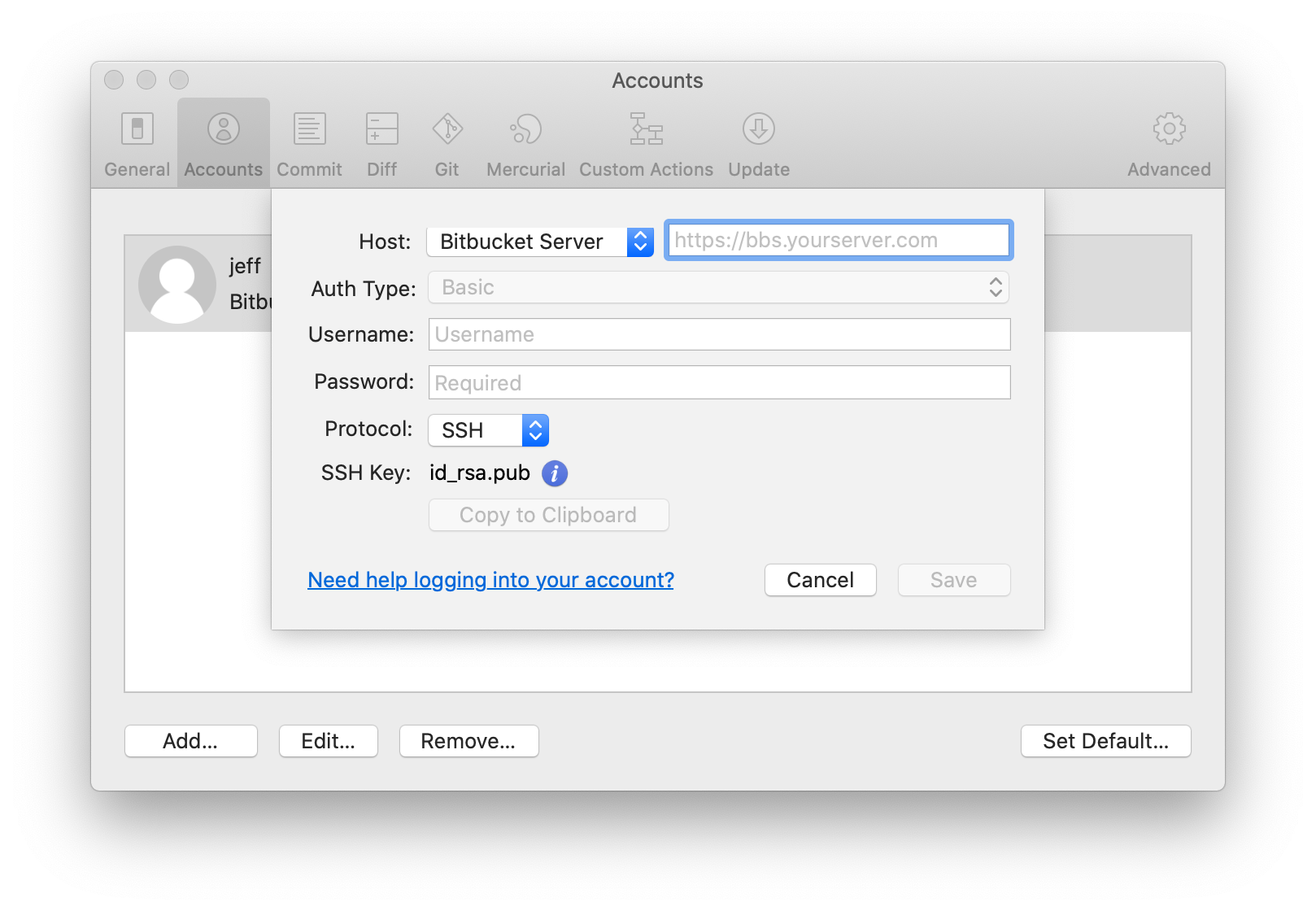Open the Protocol dropdown showing SSH
This screenshot has width=1316, height=911.
point(488,430)
